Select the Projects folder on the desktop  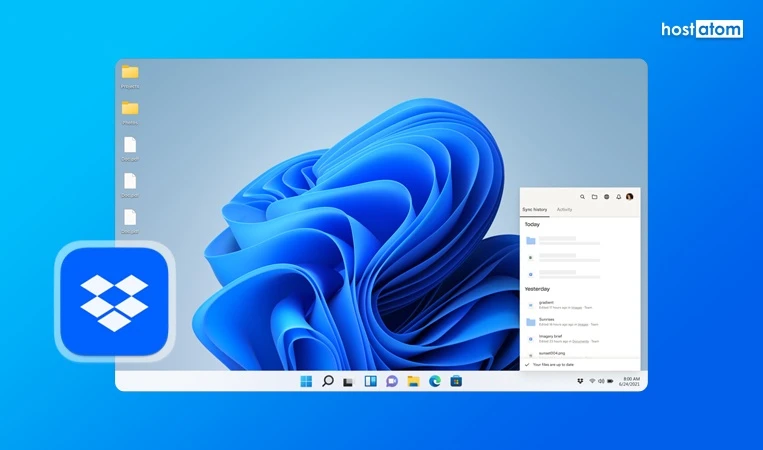coord(130,77)
